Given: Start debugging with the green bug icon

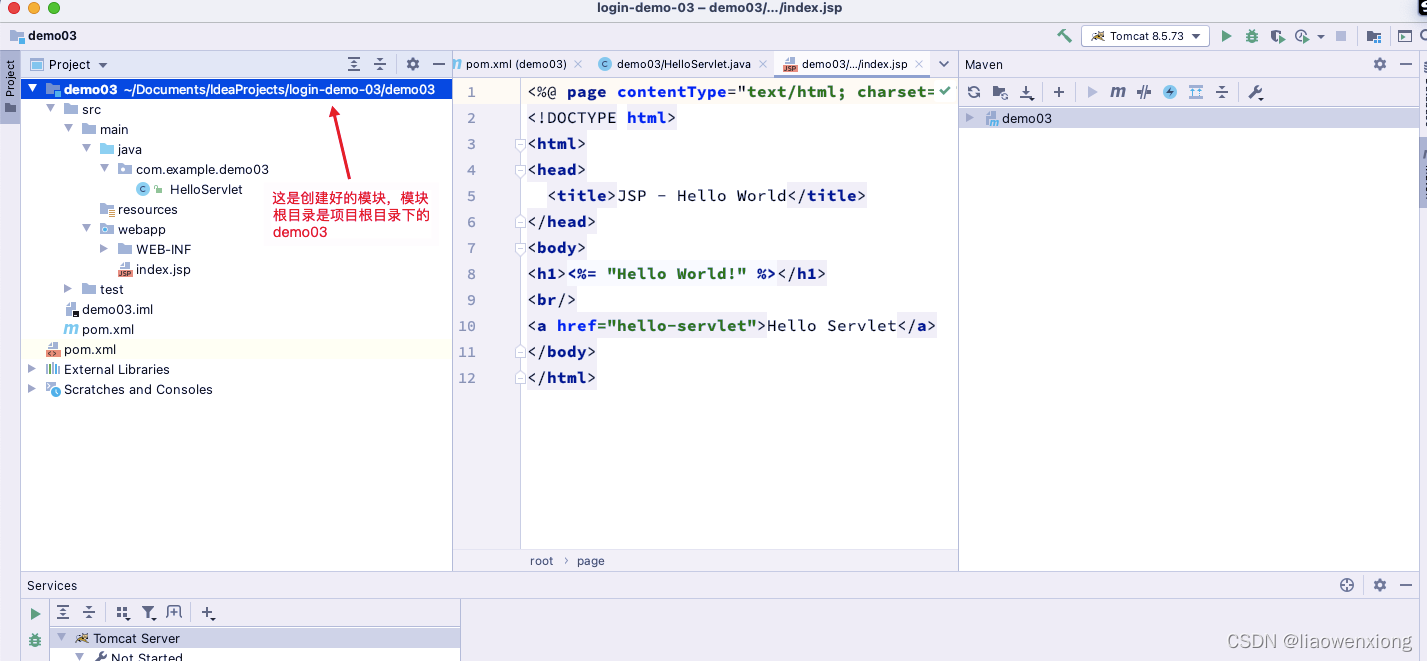Looking at the screenshot, I should [1252, 36].
